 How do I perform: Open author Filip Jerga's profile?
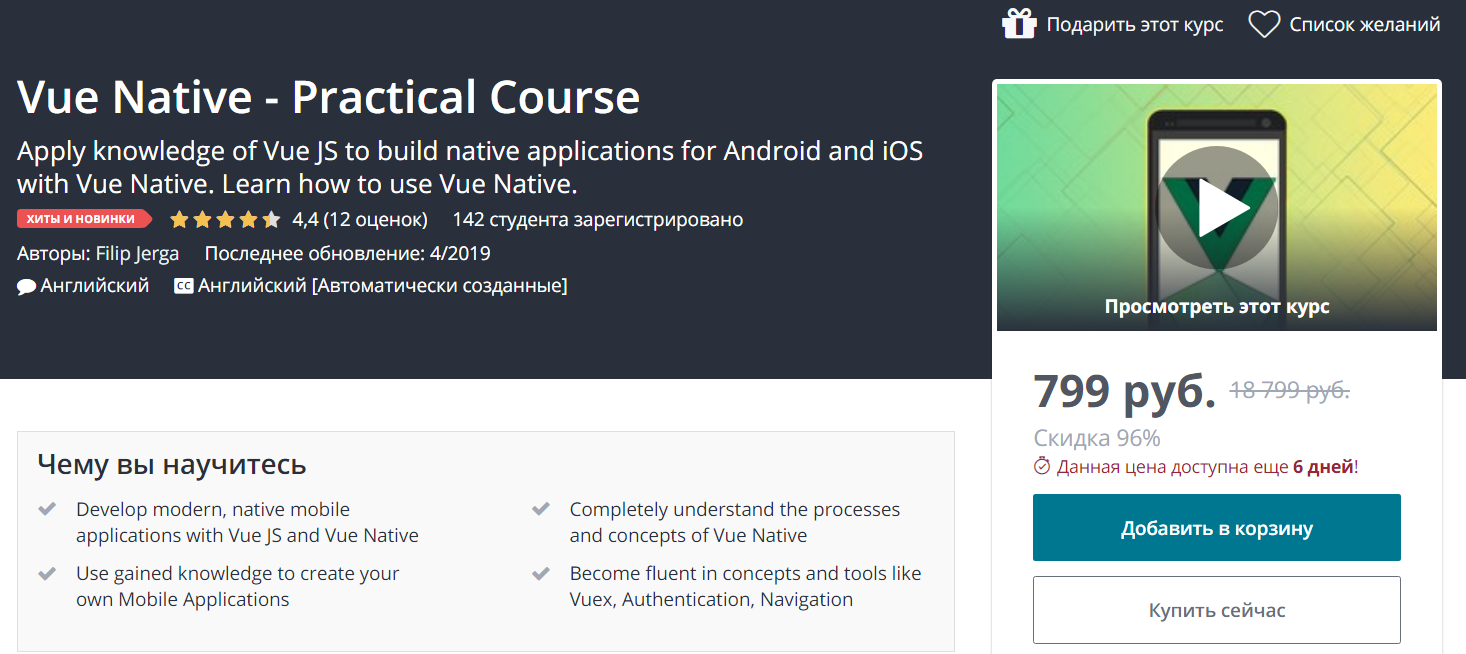pyautogui.click(x=137, y=253)
